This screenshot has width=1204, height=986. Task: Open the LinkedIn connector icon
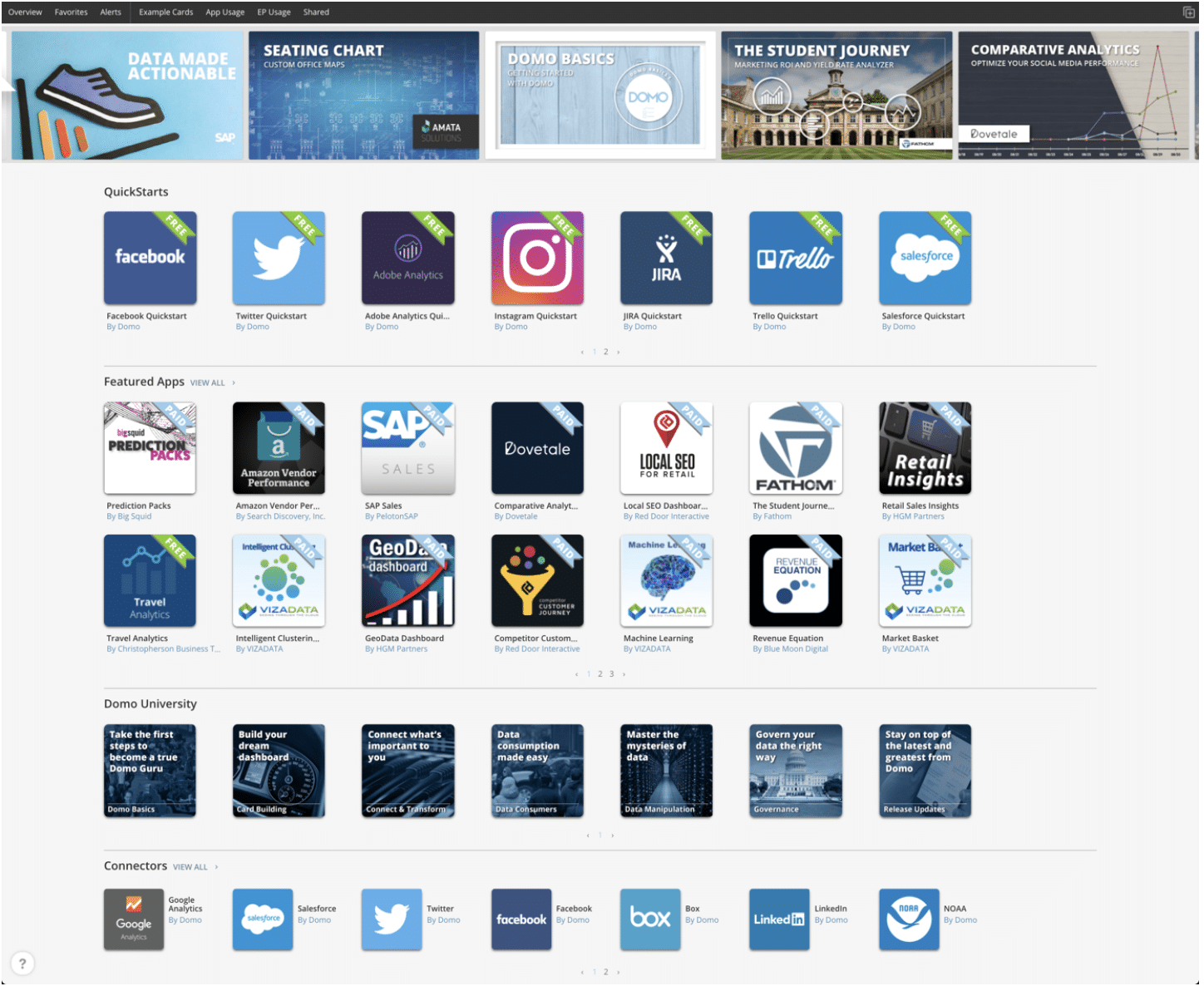pos(779,919)
